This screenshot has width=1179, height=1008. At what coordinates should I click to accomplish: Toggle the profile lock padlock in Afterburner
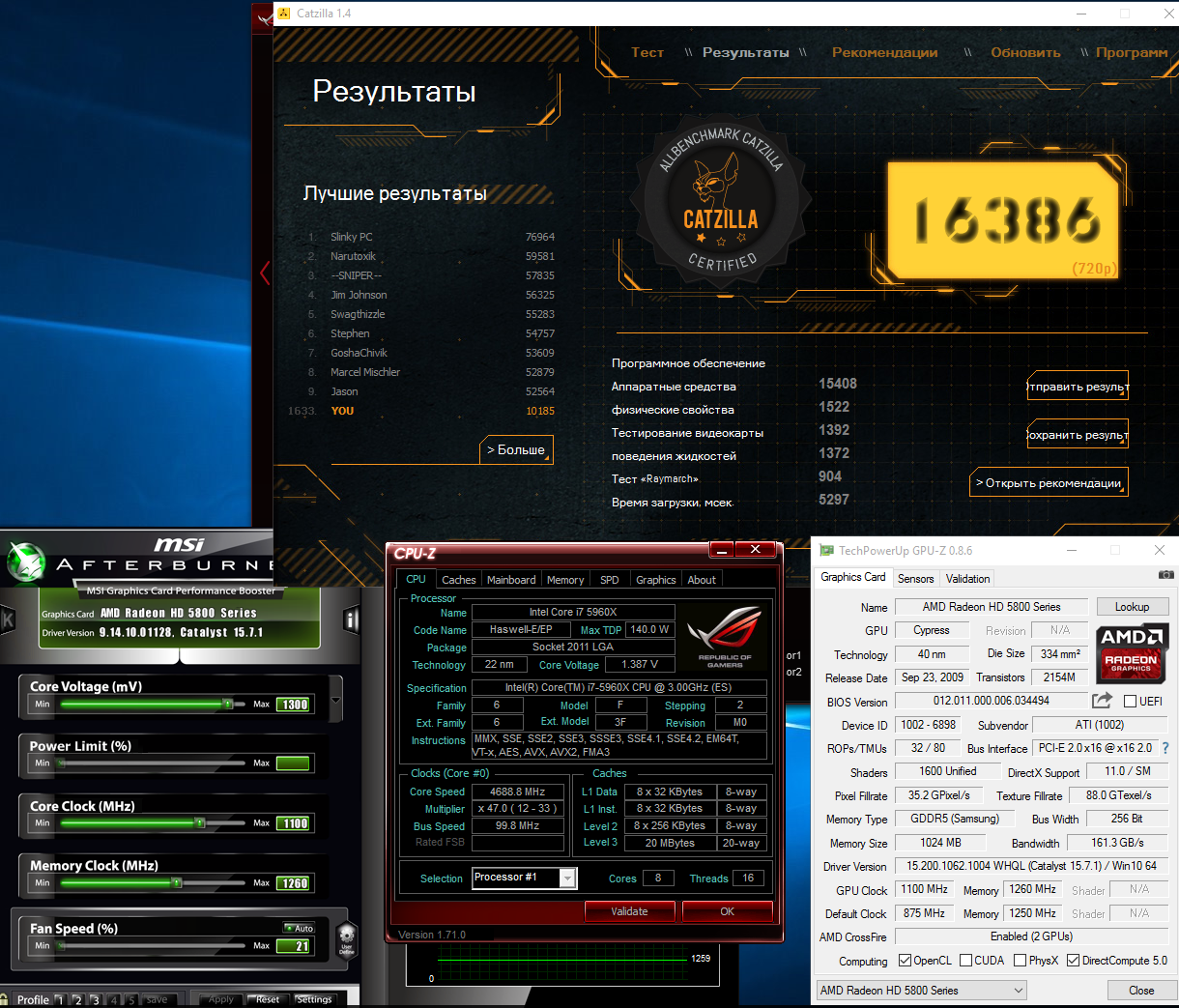(5, 999)
